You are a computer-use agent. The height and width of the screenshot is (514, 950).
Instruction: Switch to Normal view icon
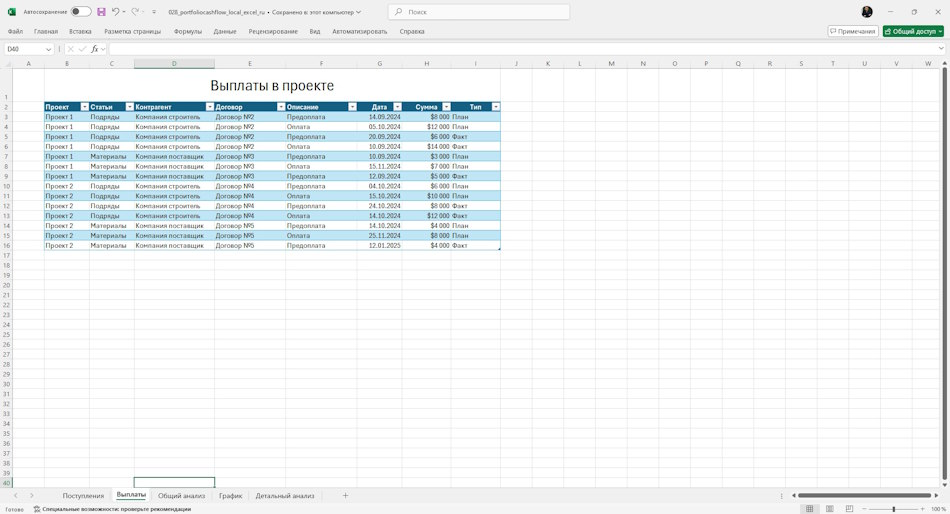pyautogui.click(x=809, y=509)
